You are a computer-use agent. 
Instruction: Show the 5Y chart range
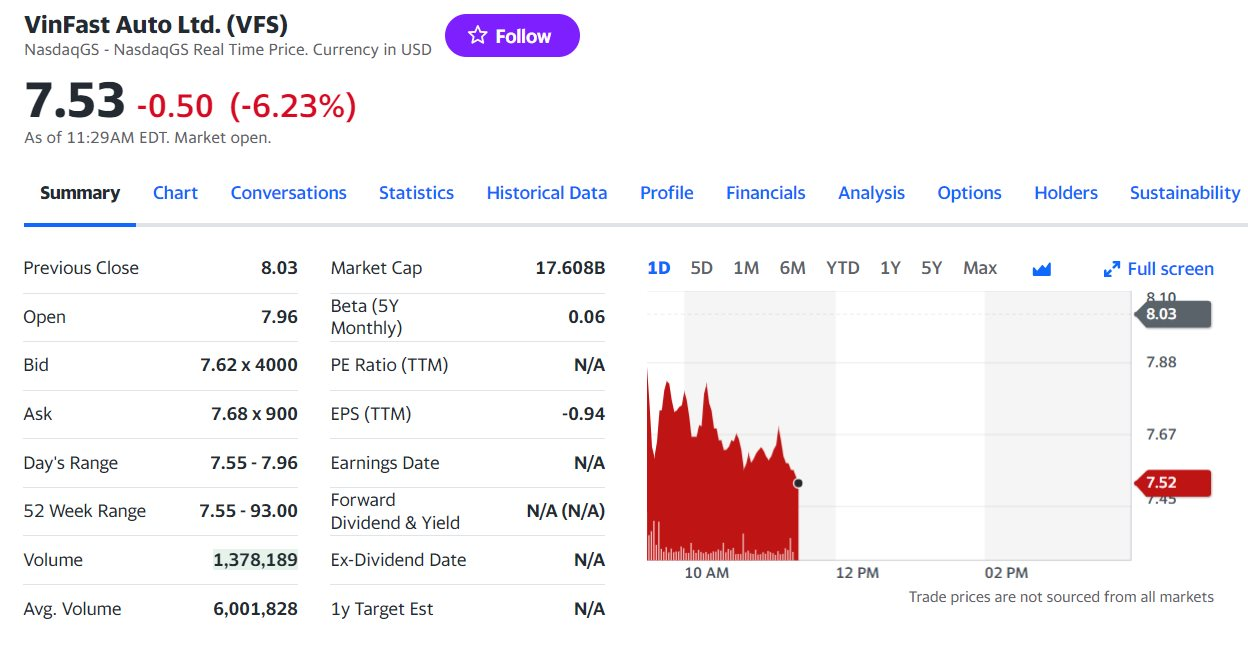pos(931,268)
